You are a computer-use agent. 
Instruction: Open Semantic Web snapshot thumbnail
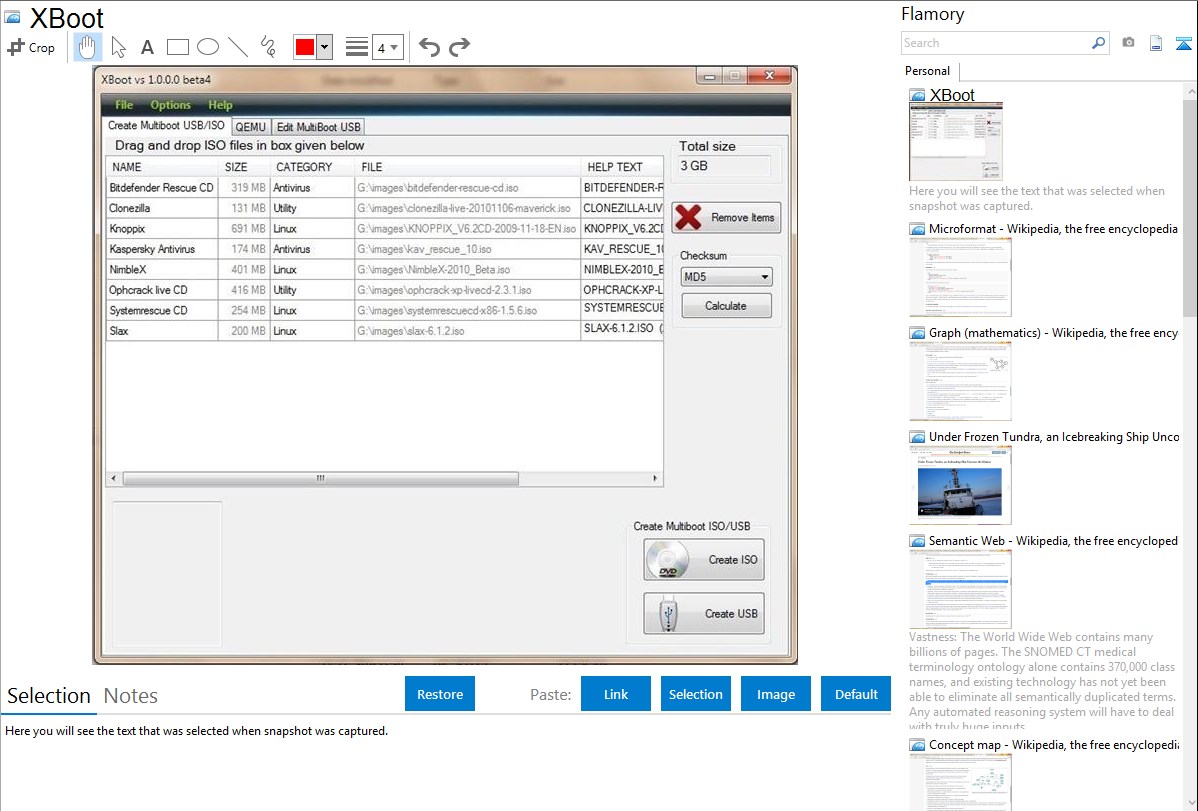[960, 589]
